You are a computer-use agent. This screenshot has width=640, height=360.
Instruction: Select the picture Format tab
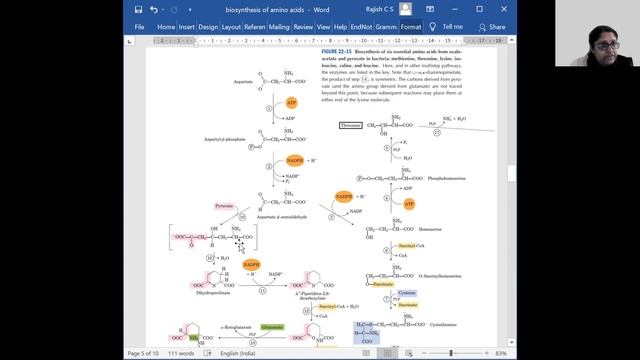tap(411, 27)
